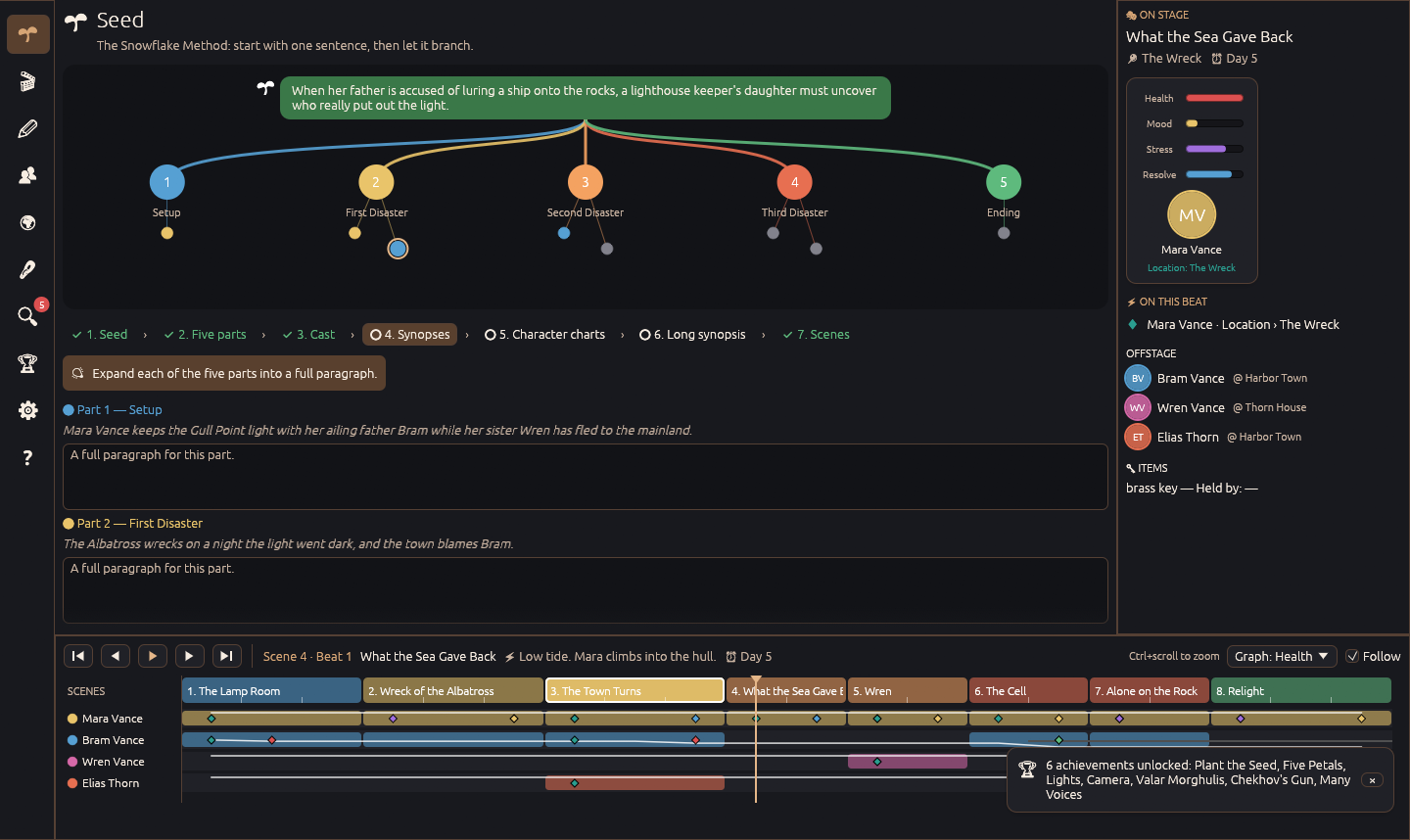The image size is (1410, 840).
Task: Select scene 3. The Town Turns
Action: click(634, 690)
